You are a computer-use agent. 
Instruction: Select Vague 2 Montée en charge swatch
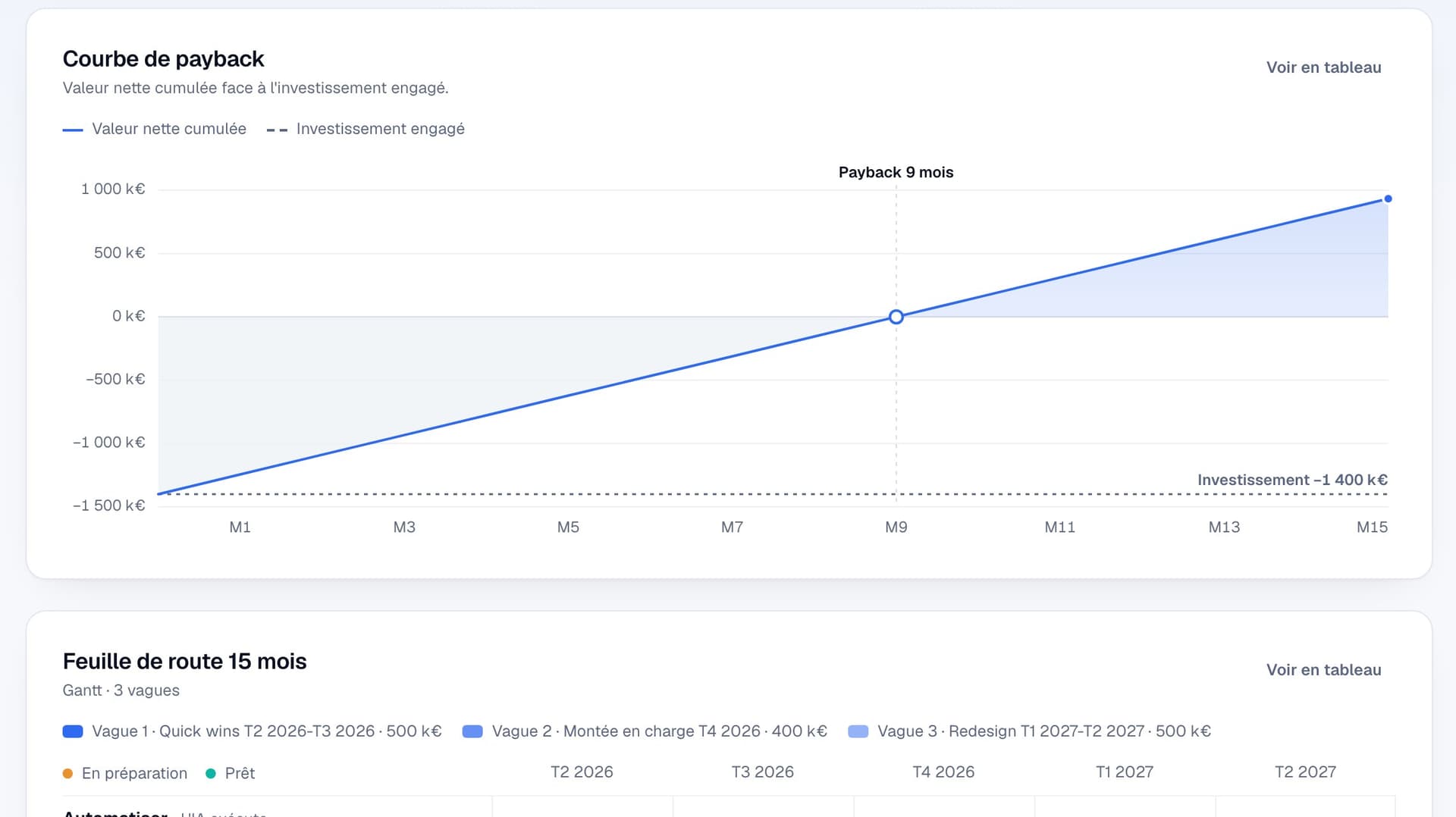pyautogui.click(x=472, y=731)
